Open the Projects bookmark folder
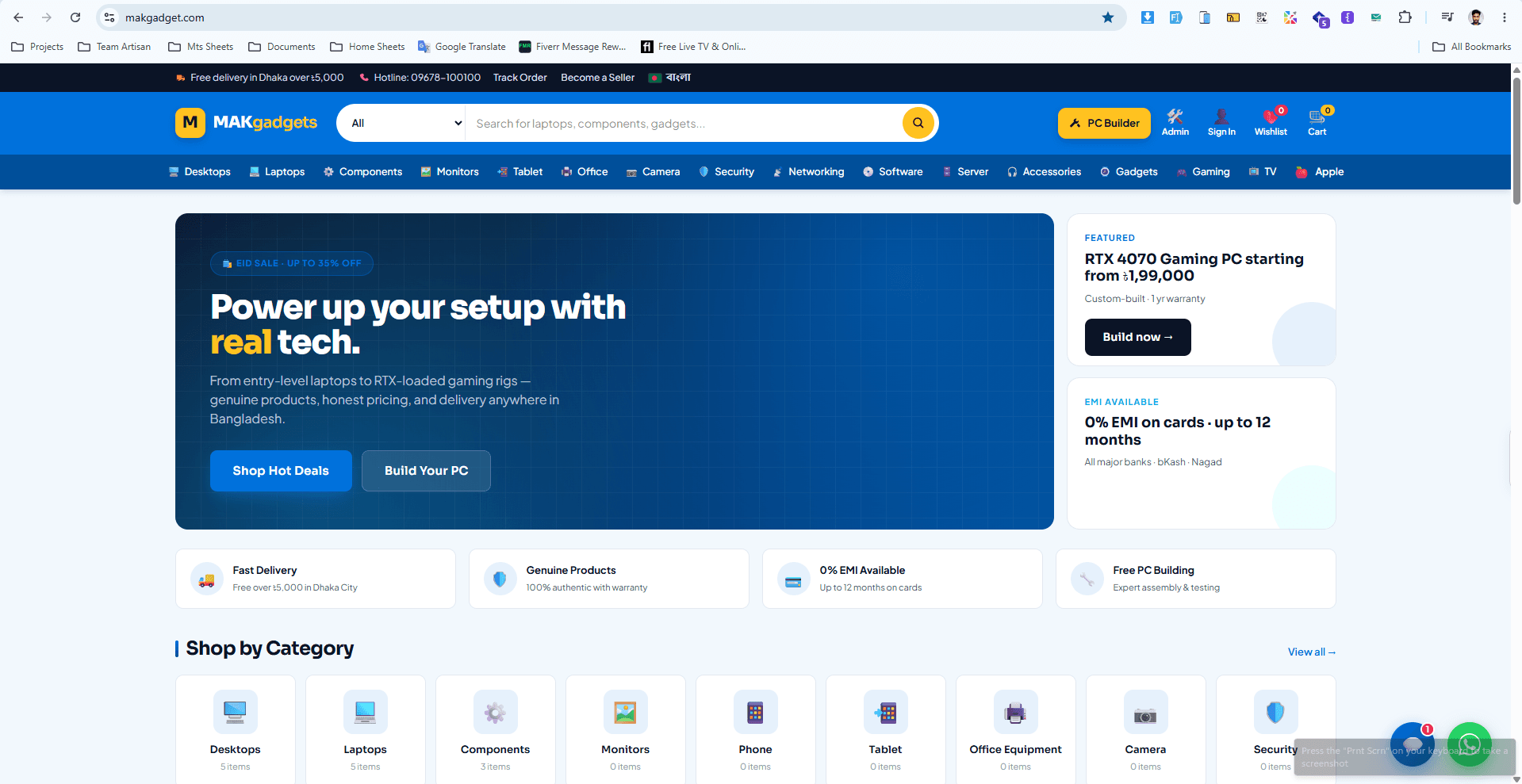This screenshot has width=1522, height=784. pos(37,47)
